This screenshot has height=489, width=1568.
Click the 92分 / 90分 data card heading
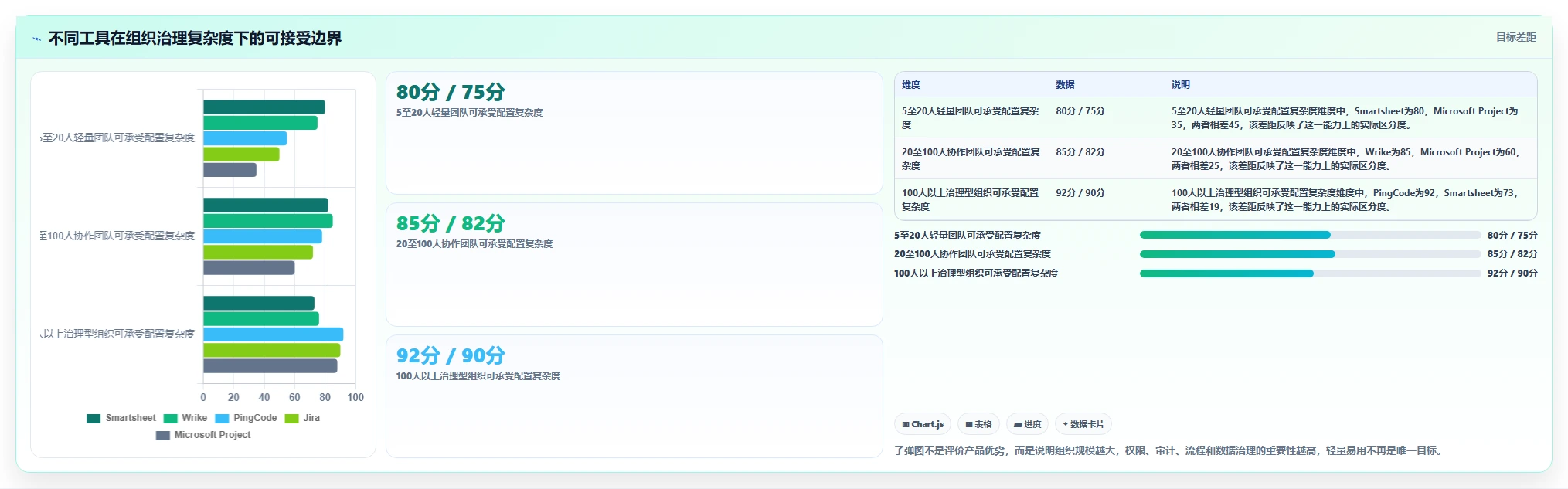point(451,355)
